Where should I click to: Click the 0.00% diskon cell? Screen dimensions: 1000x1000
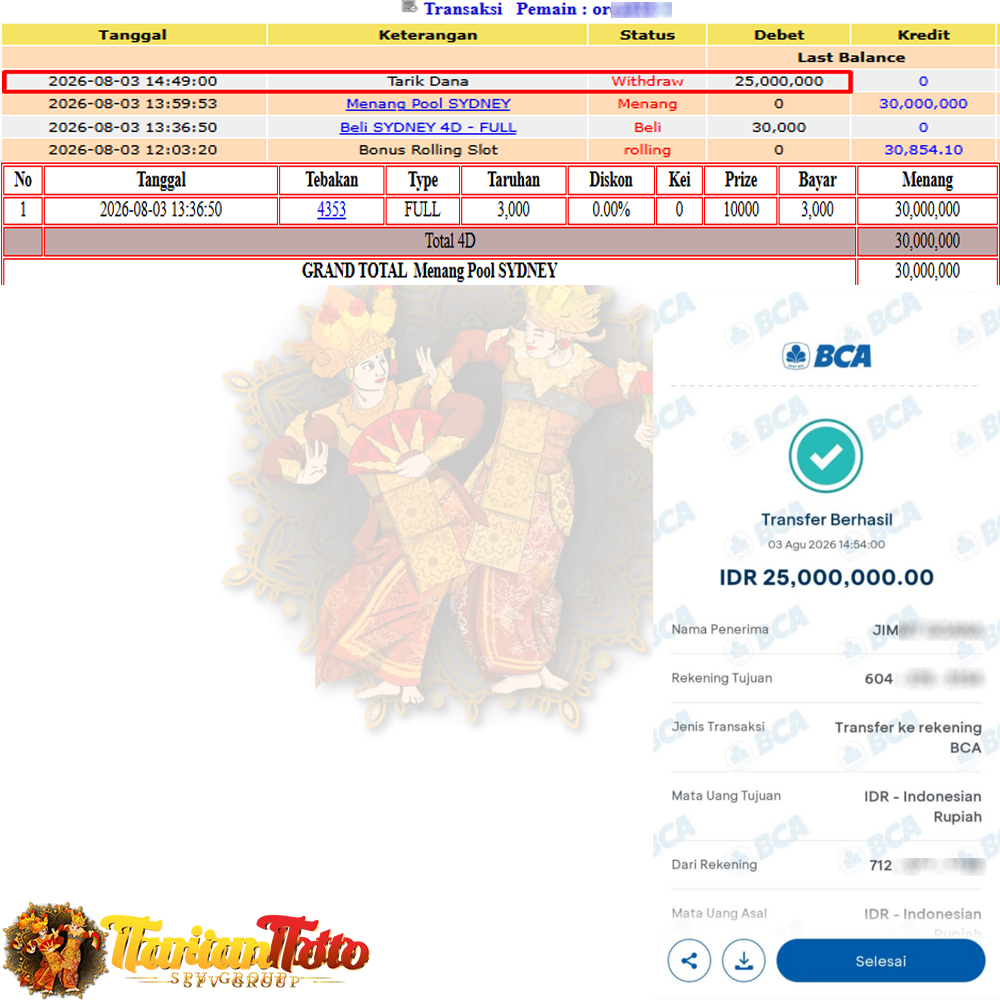click(x=610, y=210)
